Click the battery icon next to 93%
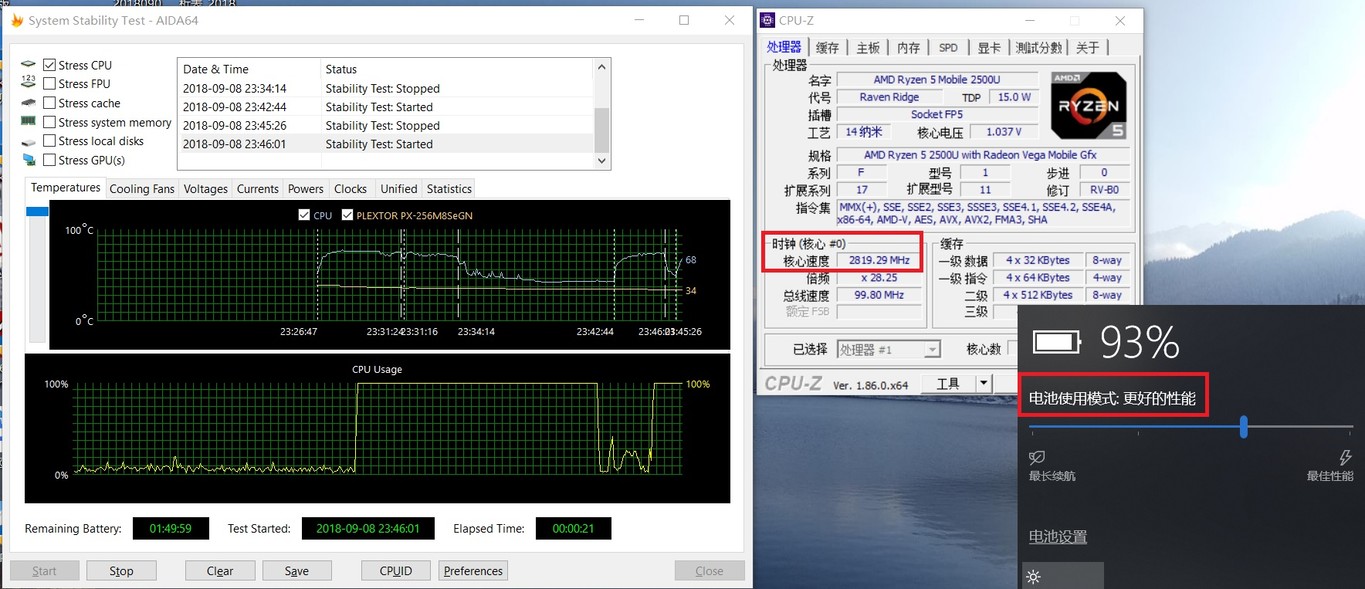This screenshot has height=589, width=1365. click(1057, 343)
